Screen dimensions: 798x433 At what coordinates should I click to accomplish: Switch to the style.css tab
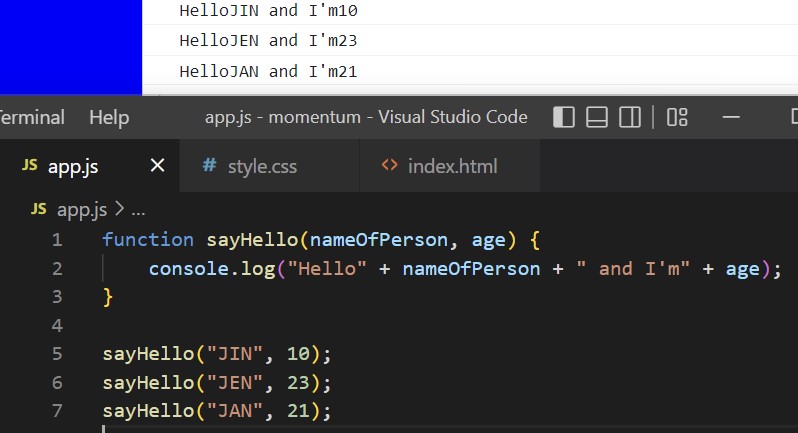point(270,166)
